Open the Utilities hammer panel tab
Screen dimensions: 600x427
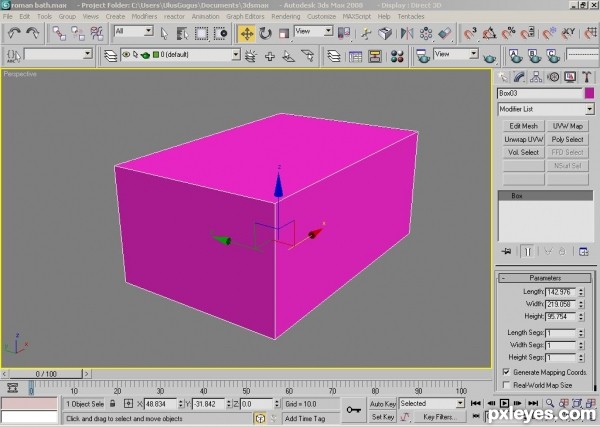coord(587,77)
